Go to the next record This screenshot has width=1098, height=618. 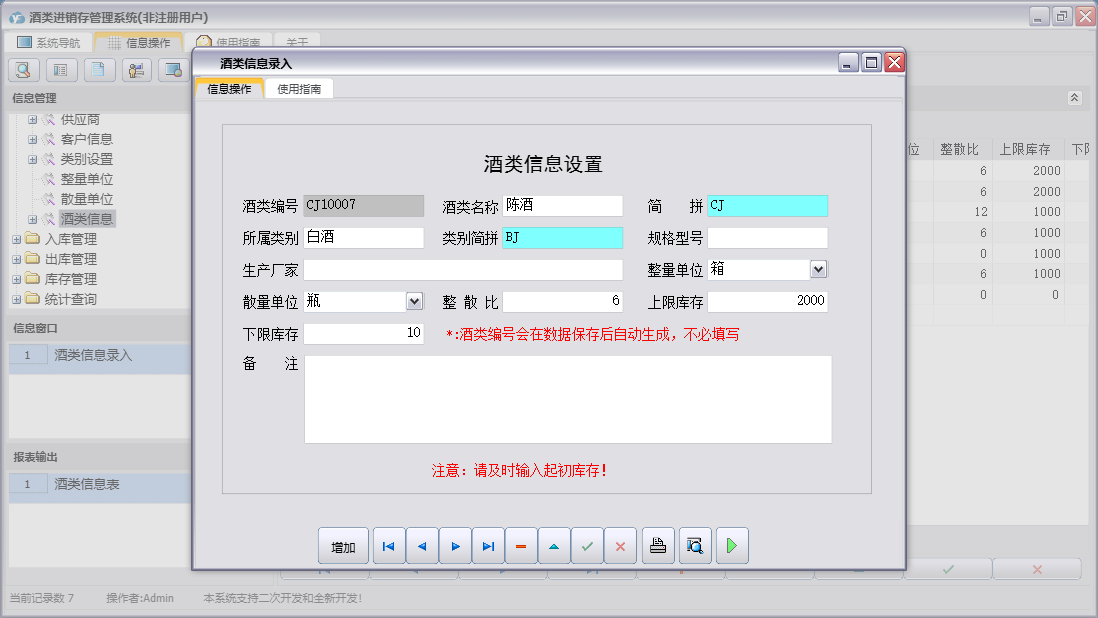click(455, 546)
